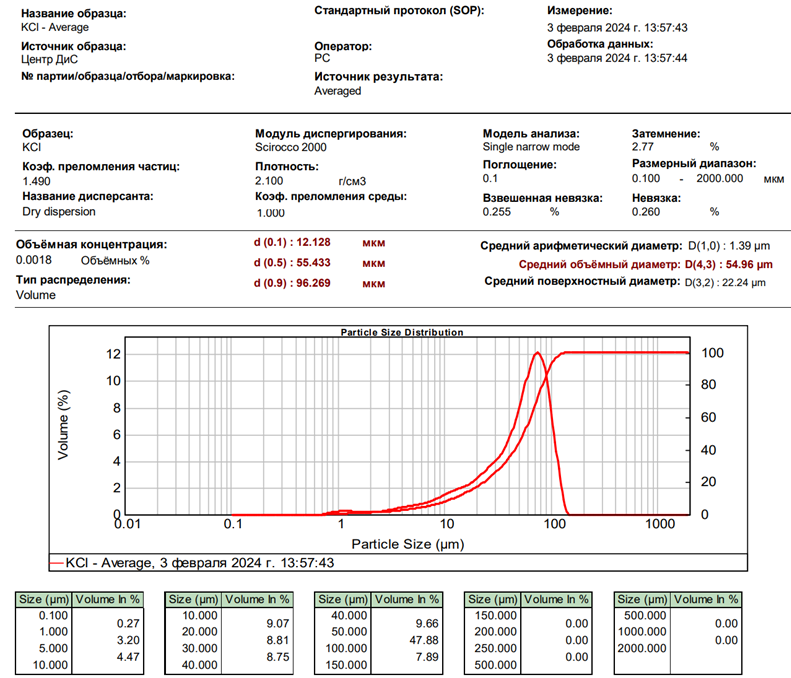The width and height of the screenshot is (791, 678).
Task: Click the particle refractive index value 1.490
Action: tap(36, 181)
